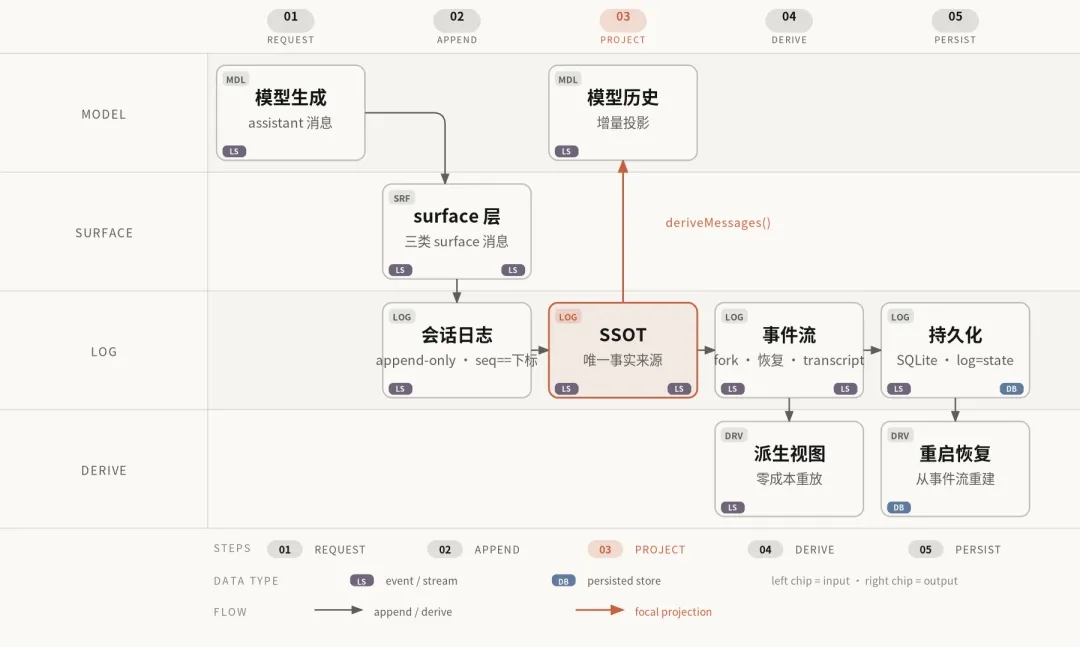Click the LOG row label on the left
Viewport: 1080px width, 647px height.
[104, 351]
